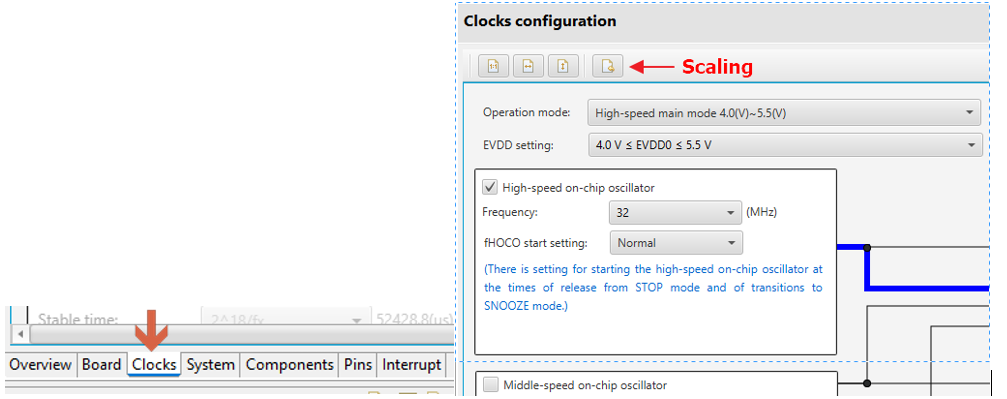Expand the fHOCO start setting dropdown
Screen dimensions: 1007x399
coord(676,243)
